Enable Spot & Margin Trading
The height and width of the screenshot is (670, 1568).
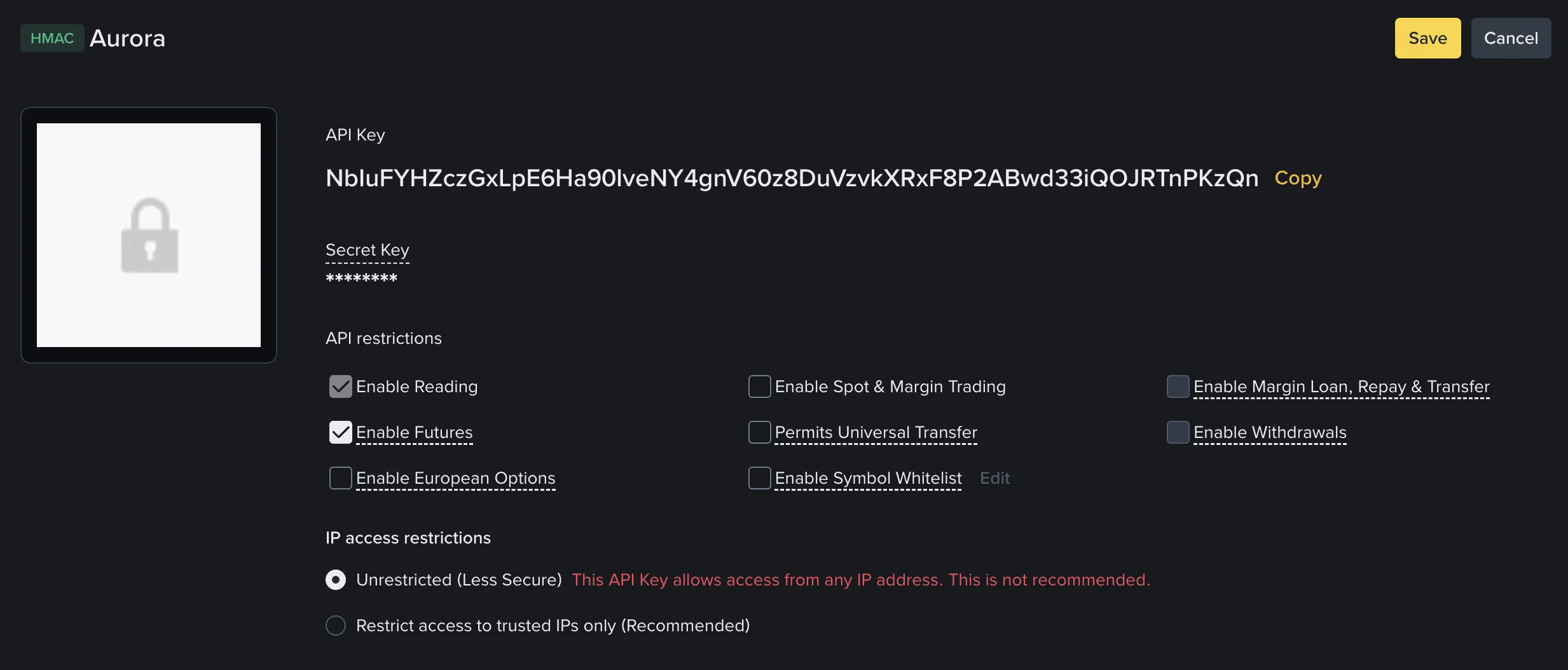click(759, 386)
